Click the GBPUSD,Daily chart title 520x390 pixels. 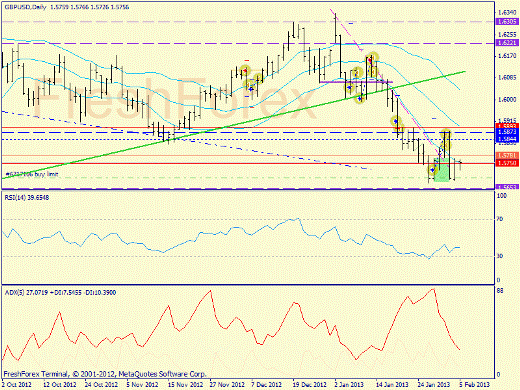pos(26,7)
